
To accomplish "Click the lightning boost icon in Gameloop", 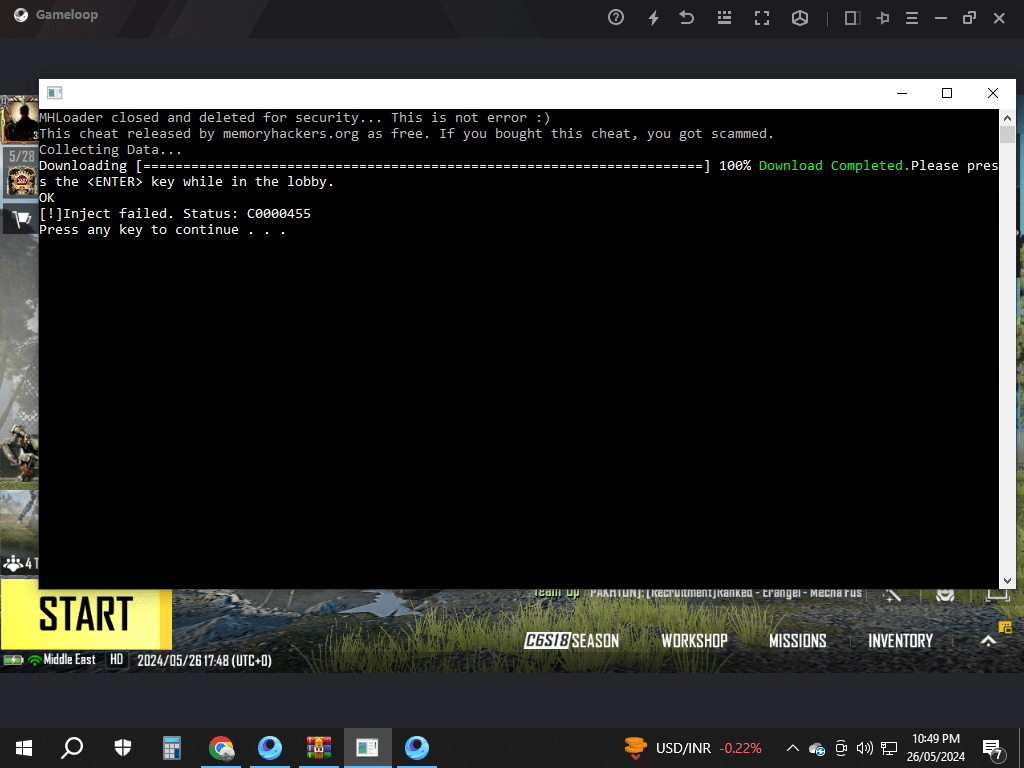I will 653,18.
